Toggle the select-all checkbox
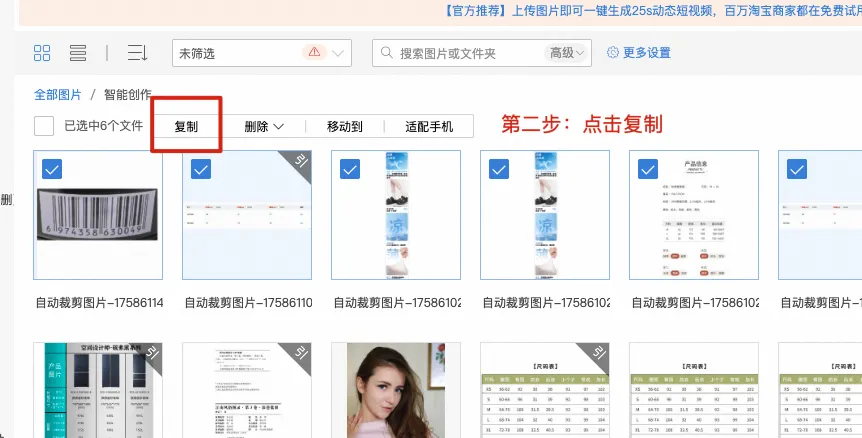Screen dimensions: 862x438 pos(44,126)
